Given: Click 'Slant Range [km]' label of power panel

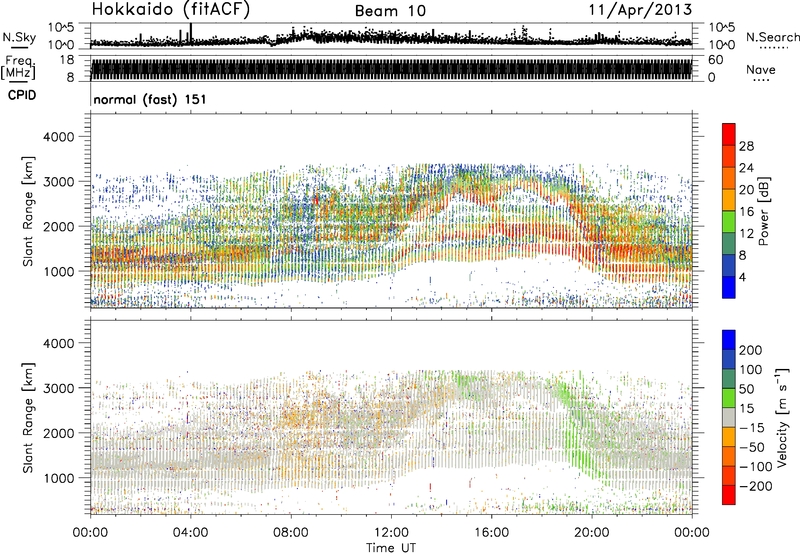Looking at the screenshot, I should click(29, 211).
